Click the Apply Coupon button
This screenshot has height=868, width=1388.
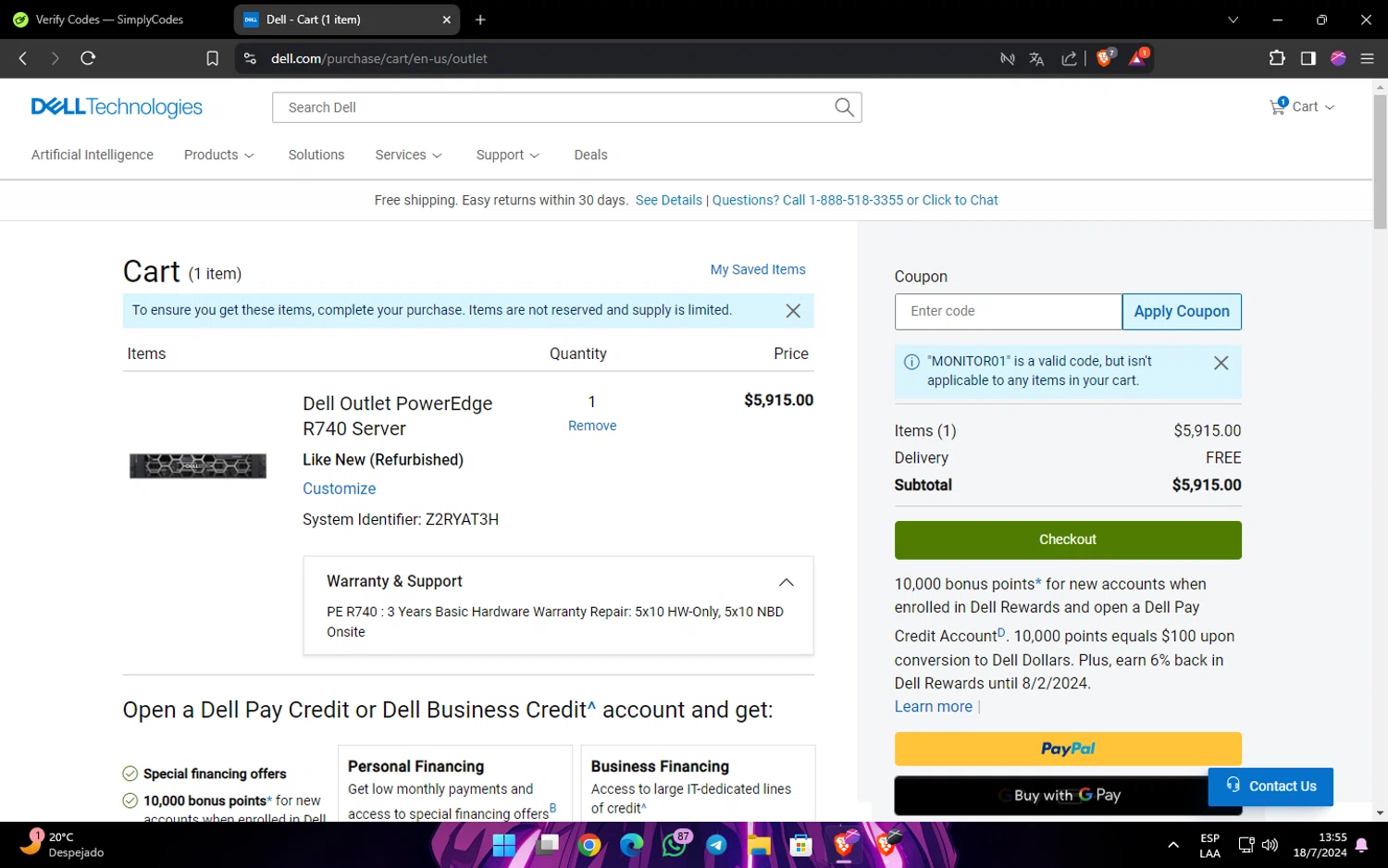[x=1182, y=312]
